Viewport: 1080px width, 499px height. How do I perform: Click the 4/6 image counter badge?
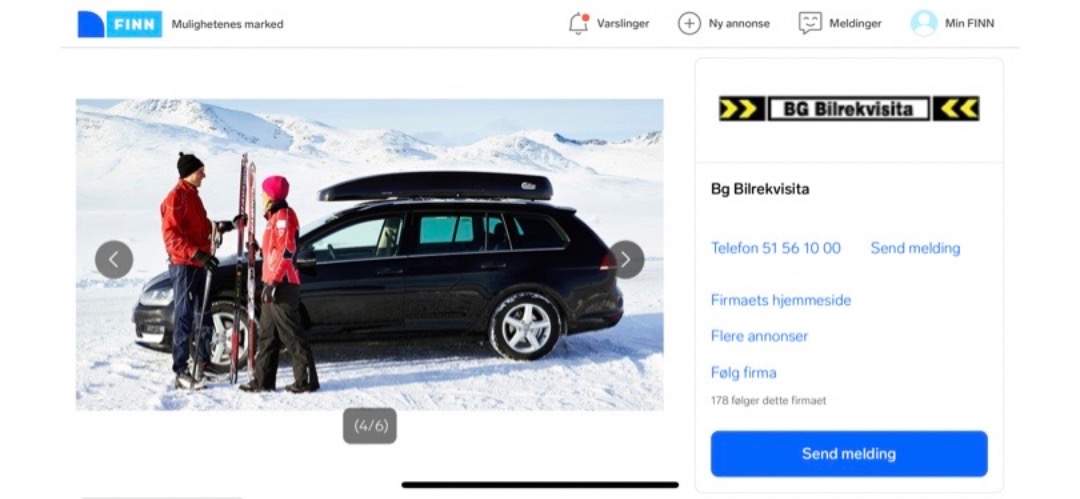370,426
